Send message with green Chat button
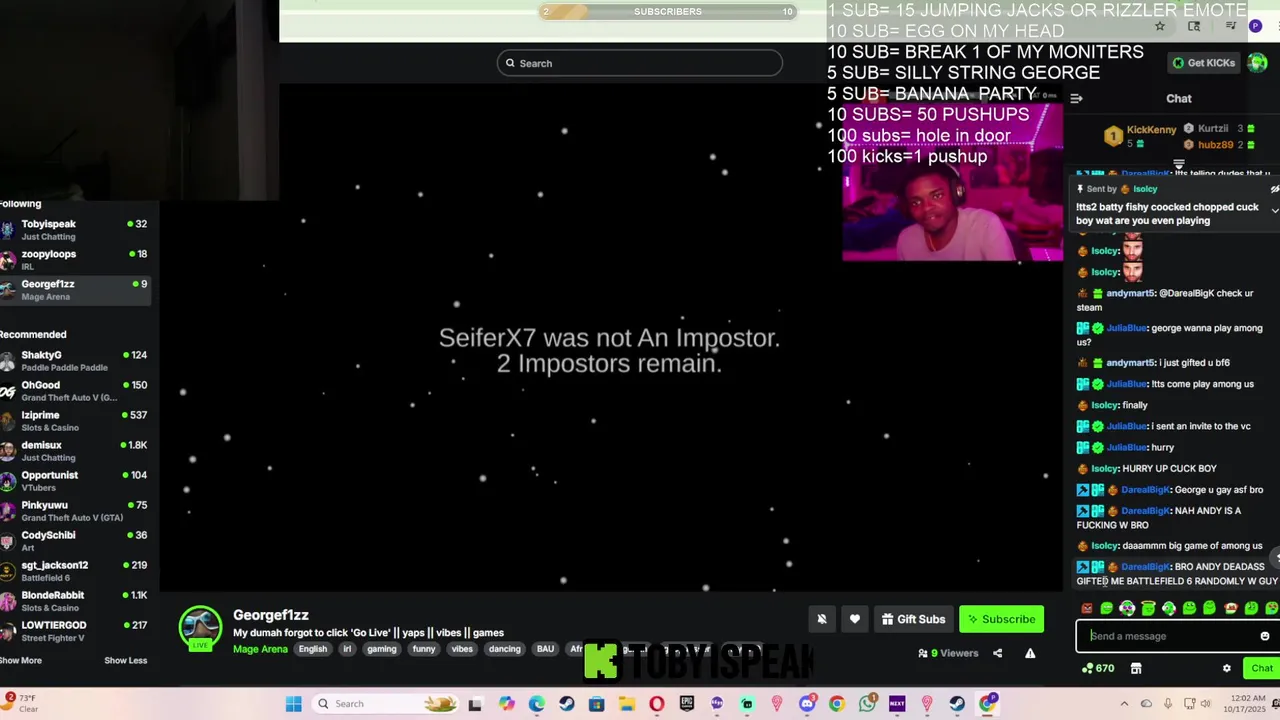1280x720 pixels. 1261,668
